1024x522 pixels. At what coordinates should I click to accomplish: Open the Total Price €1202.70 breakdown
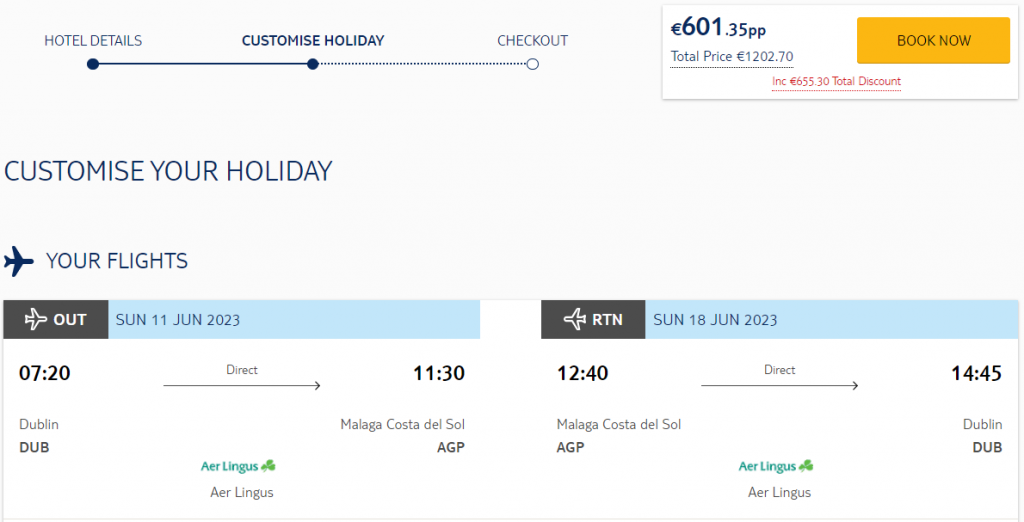click(731, 57)
